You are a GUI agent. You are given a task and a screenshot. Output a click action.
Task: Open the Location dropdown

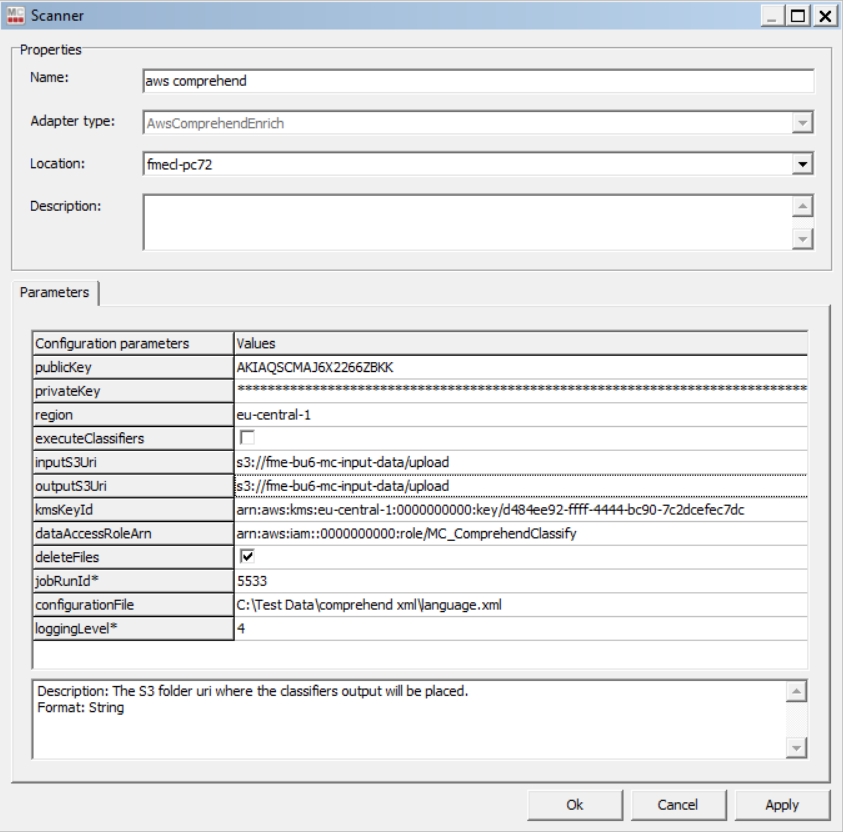point(801,164)
